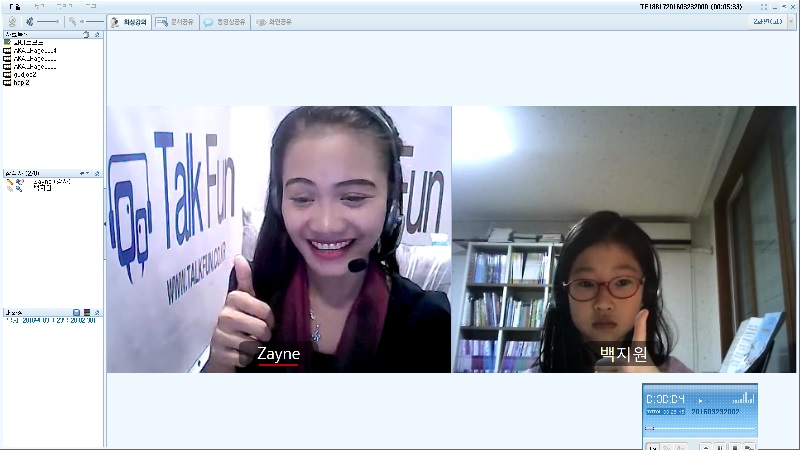The height and width of the screenshot is (450, 800).
Task: Select the first item in the file list
Action: [24, 42]
